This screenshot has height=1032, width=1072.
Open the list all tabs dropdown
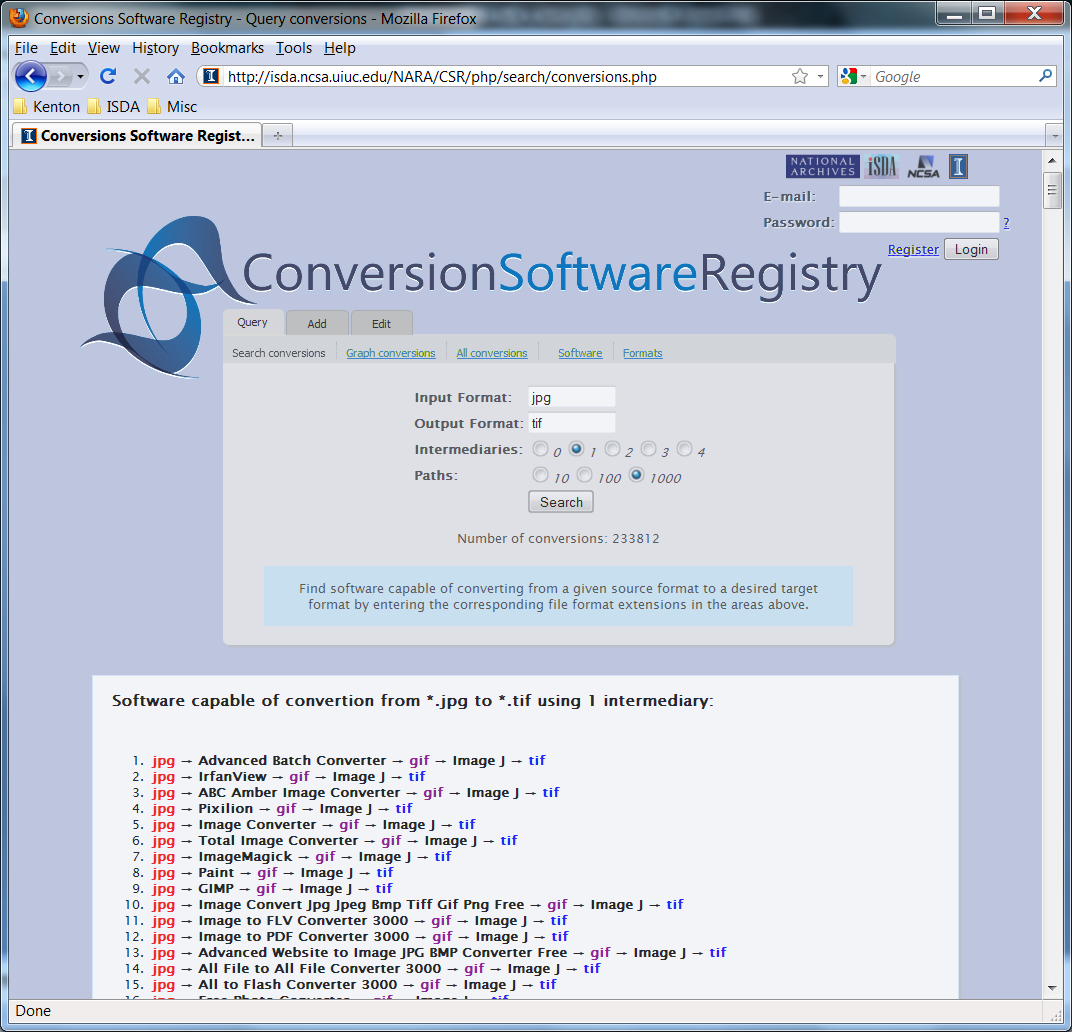coord(1055,135)
